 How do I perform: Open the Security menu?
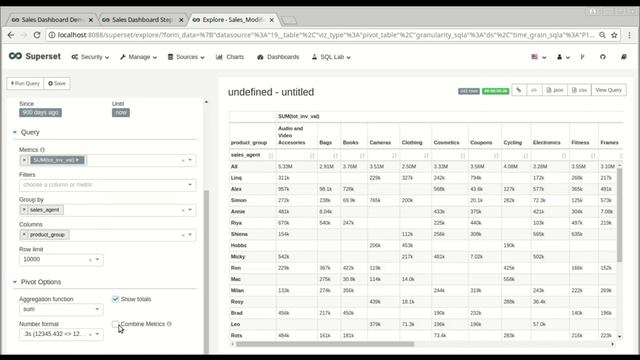[90, 57]
